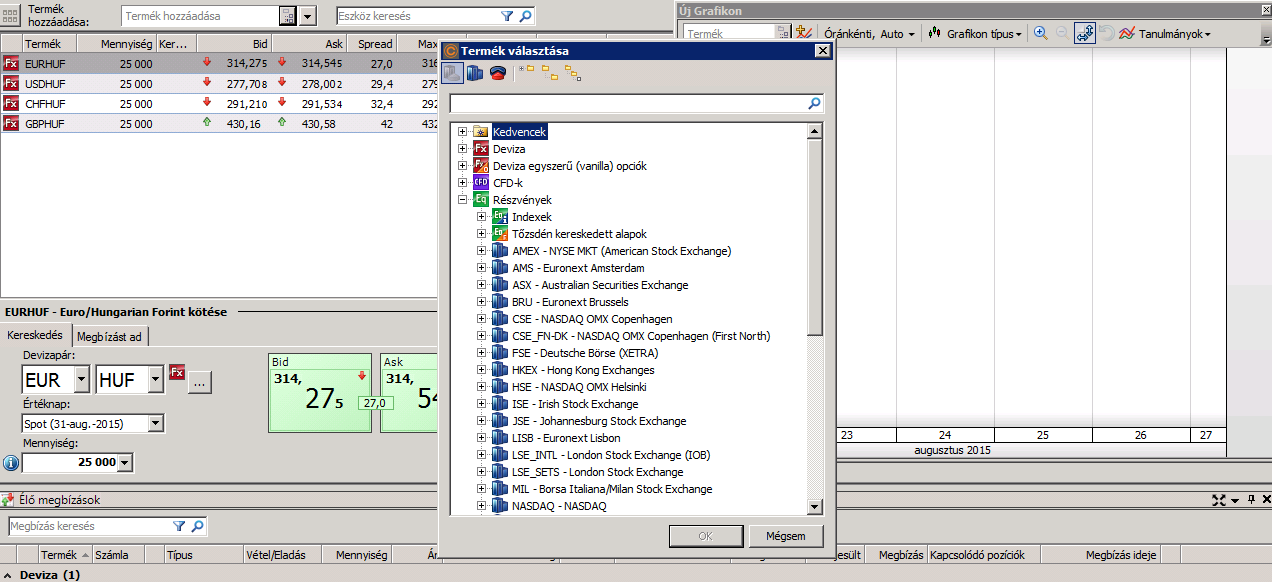The height and width of the screenshot is (582, 1272).
Task: Click the tree scrollbar down arrow
Action: (x=814, y=507)
